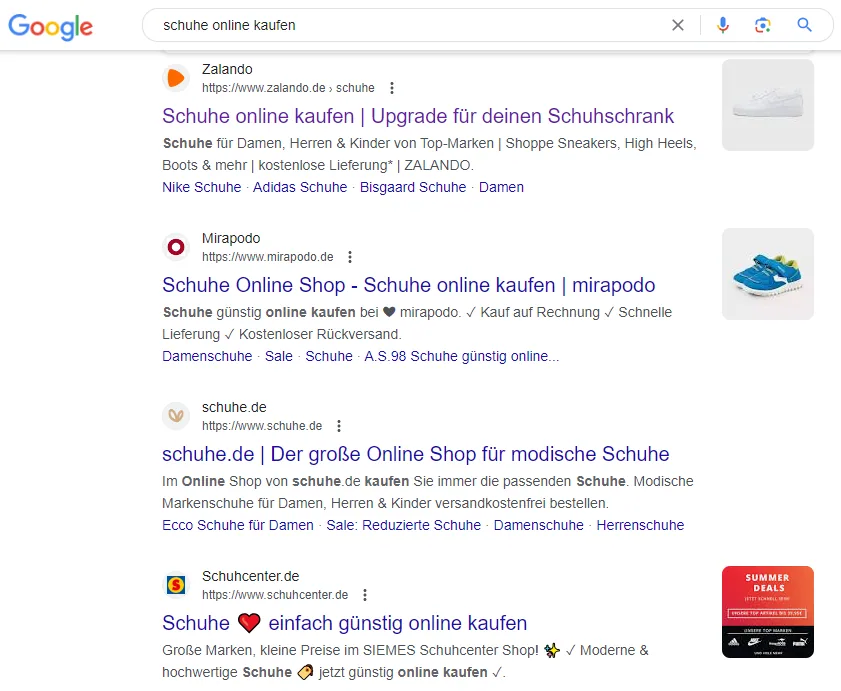The image size is (841, 691).
Task: Follow the 'Ecco Schuhe für Damen' sitelink
Action: pyautogui.click(x=238, y=525)
